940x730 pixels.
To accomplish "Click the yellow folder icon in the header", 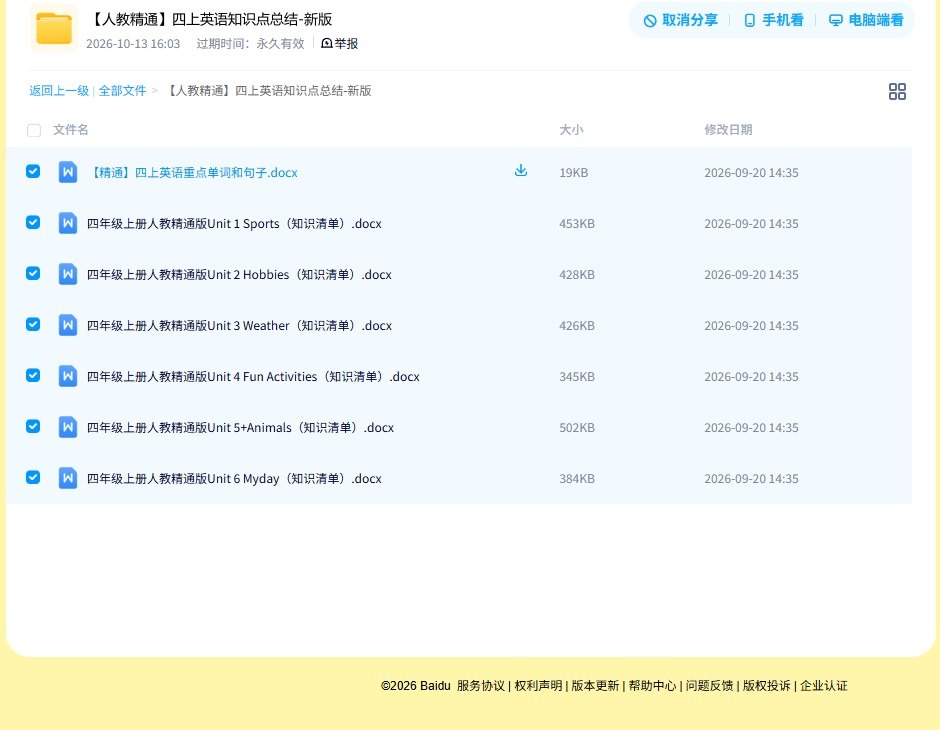I will point(54,28).
